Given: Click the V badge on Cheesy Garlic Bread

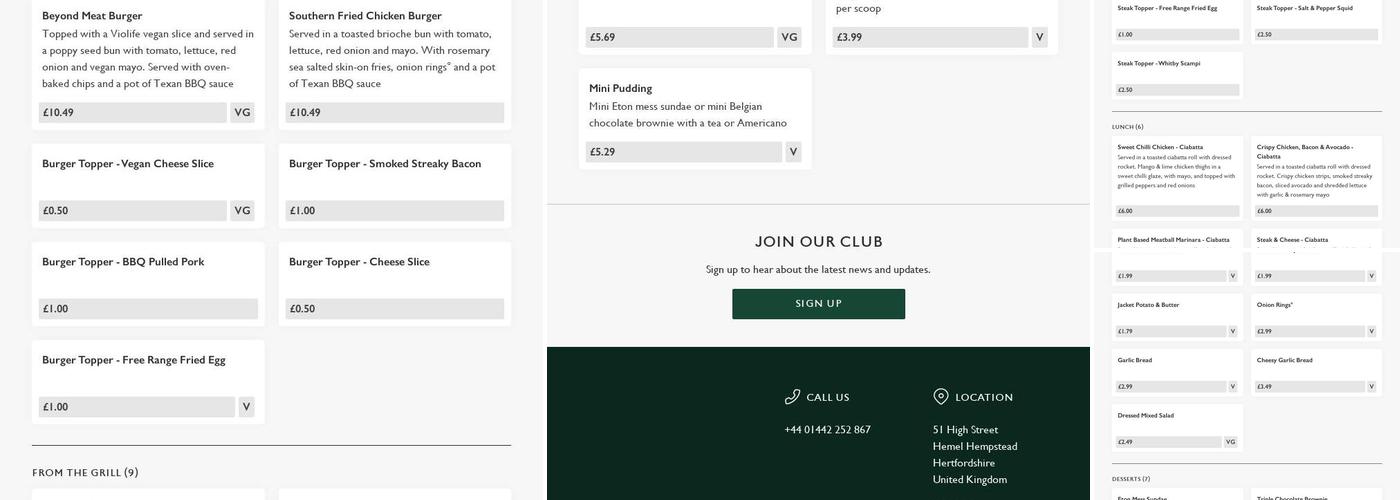Looking at the screenshot, I should pyautogui.click(x=1372, y=387).
